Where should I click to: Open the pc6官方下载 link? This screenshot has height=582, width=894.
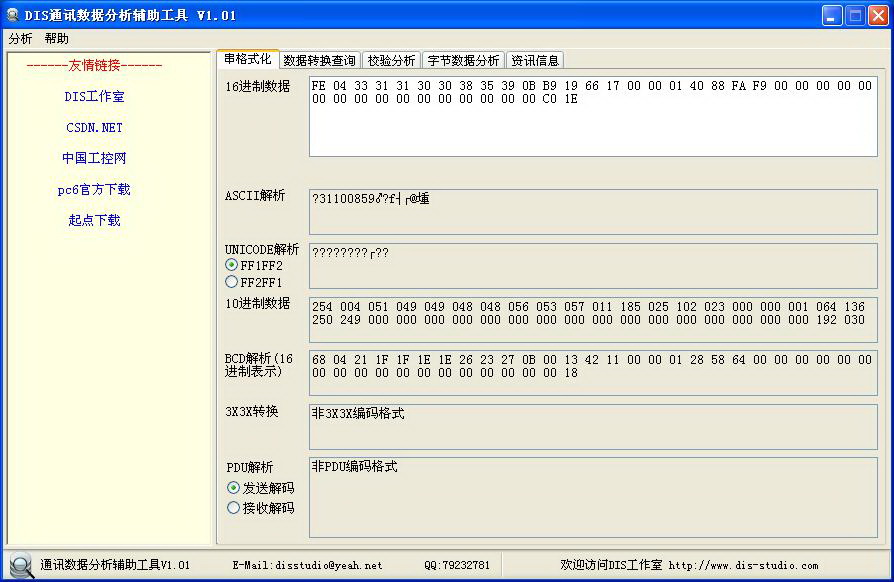tap(94, 189)
